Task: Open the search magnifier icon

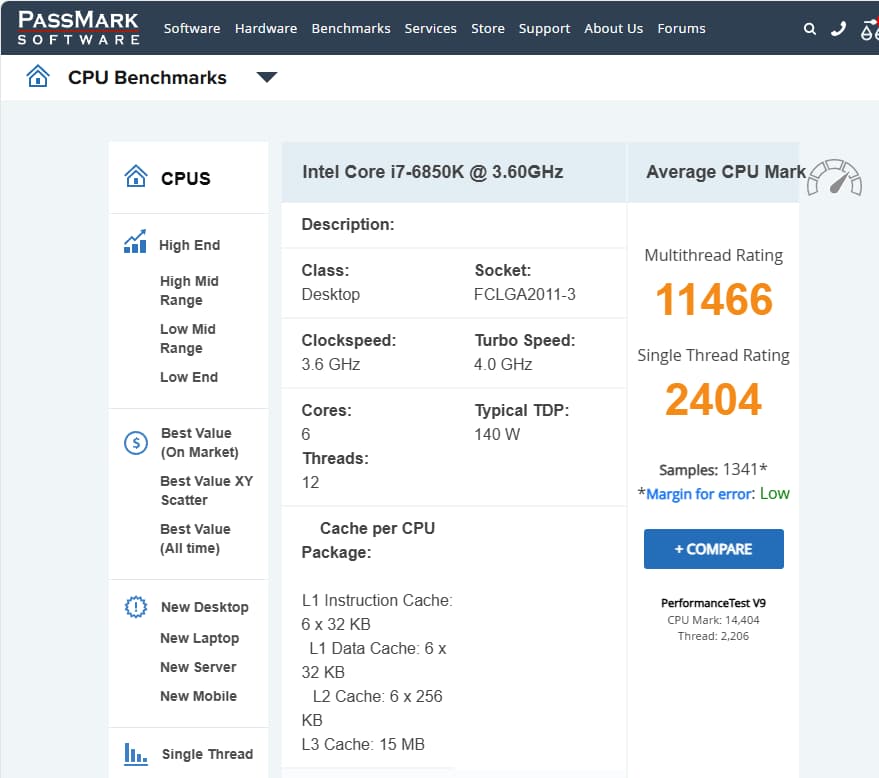Action: (809, 29)
